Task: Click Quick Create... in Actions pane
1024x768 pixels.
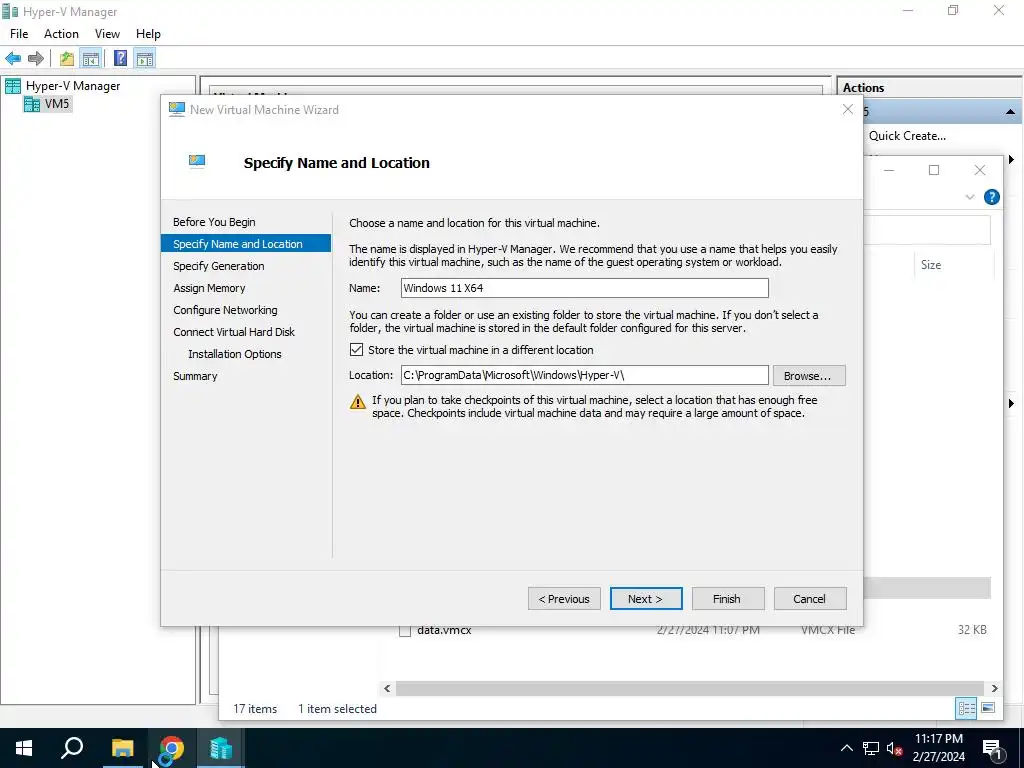Action: coord(907,136)
